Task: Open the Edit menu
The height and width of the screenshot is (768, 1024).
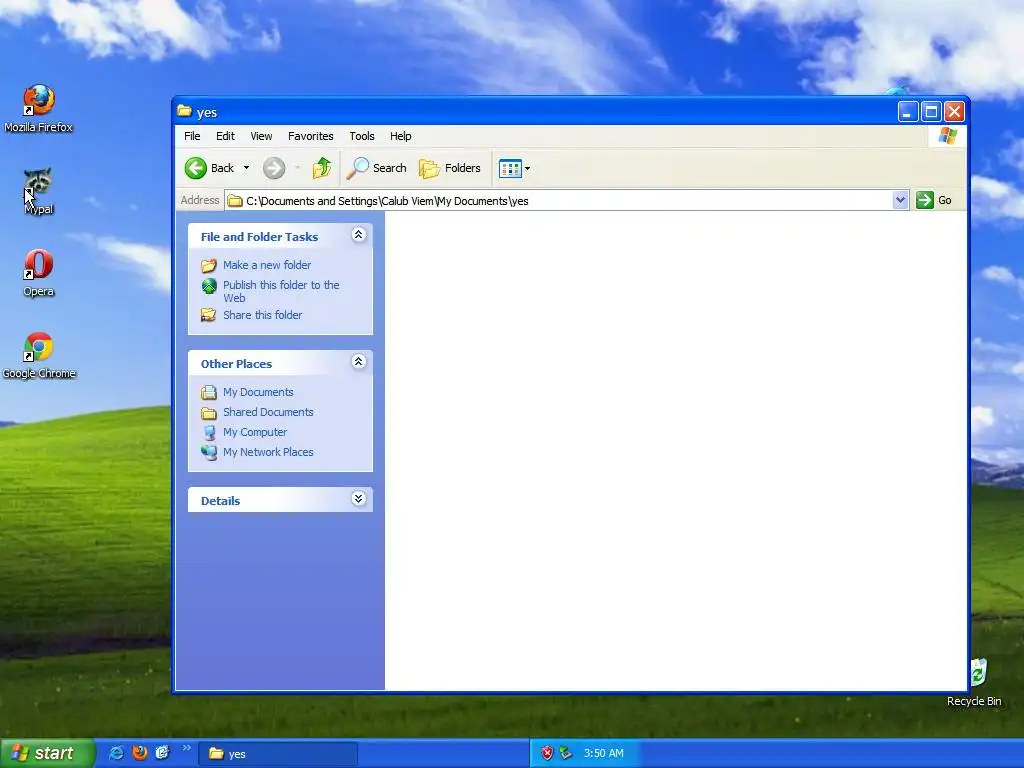Action: 225,136
